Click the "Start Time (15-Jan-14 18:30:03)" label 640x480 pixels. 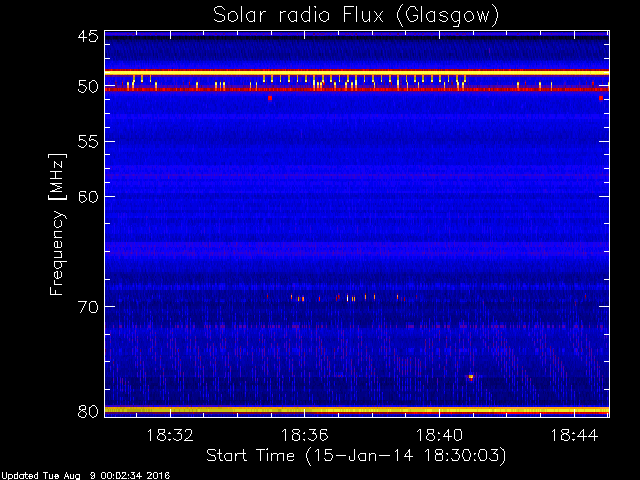[x=356, y=455]
